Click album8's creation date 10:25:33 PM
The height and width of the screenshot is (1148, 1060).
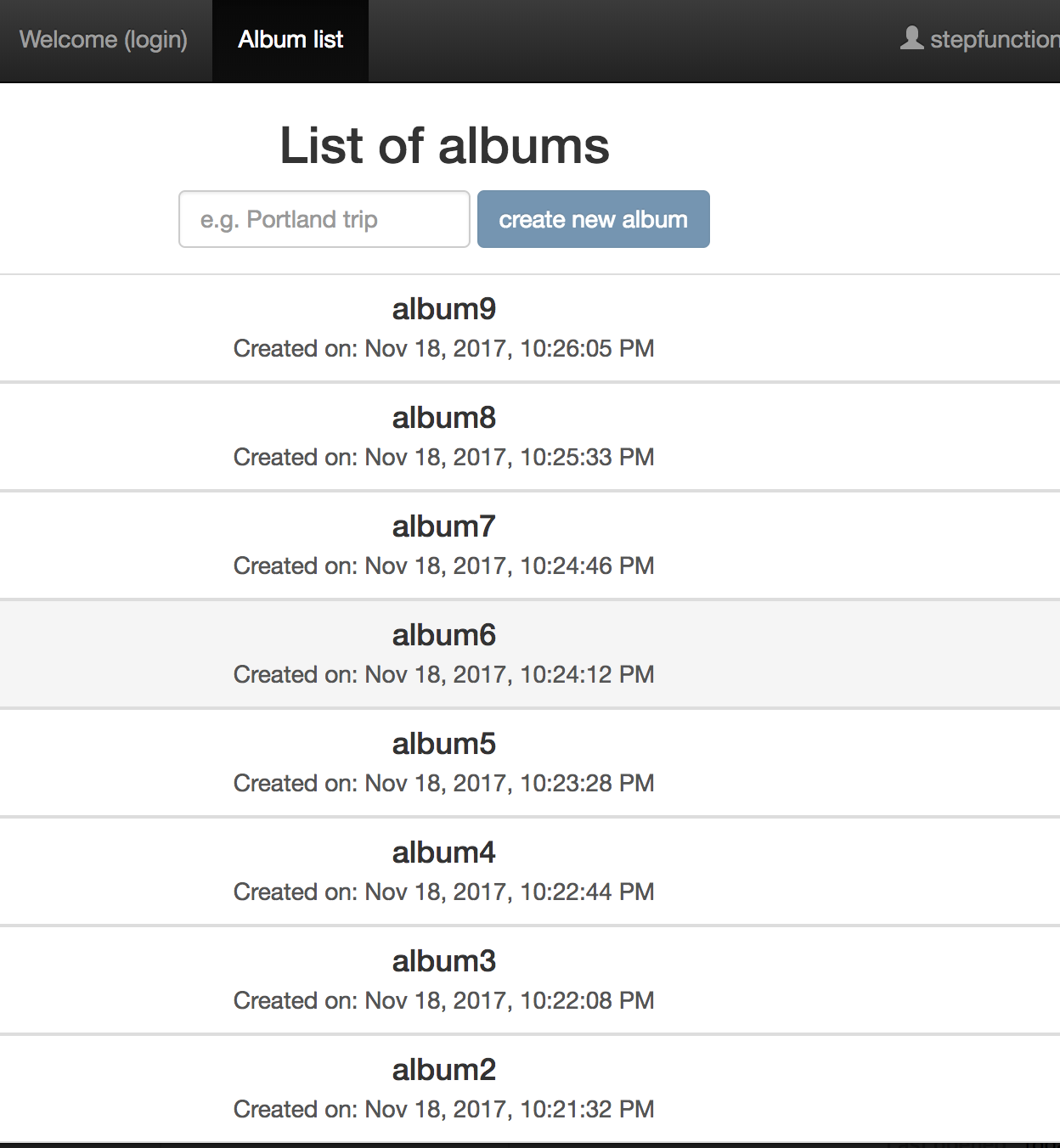point(444,458)
